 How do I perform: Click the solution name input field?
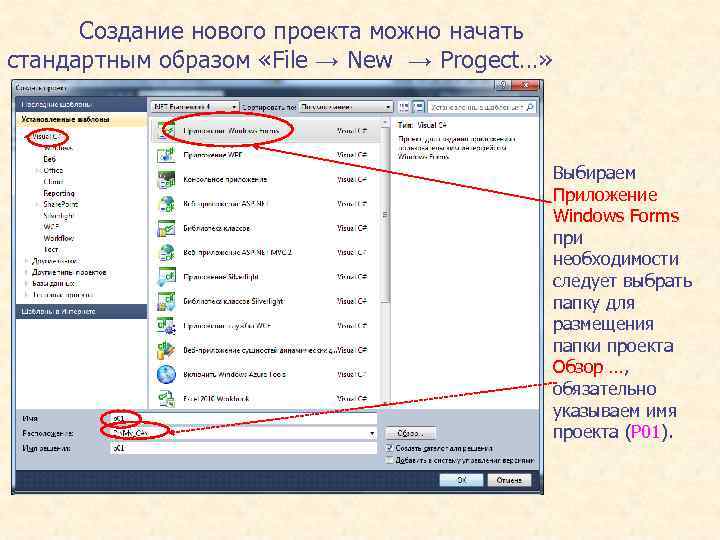(x=244, y=448)
